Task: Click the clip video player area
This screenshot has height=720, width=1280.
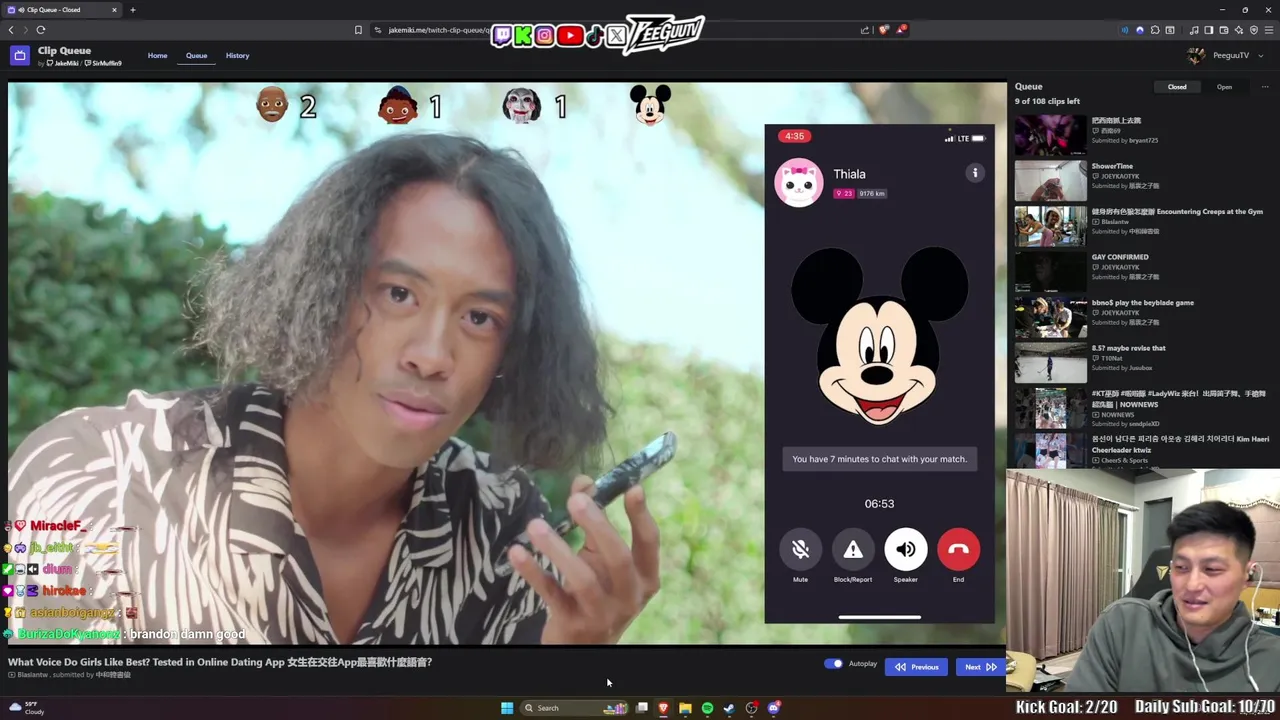Action: point(507,363)
